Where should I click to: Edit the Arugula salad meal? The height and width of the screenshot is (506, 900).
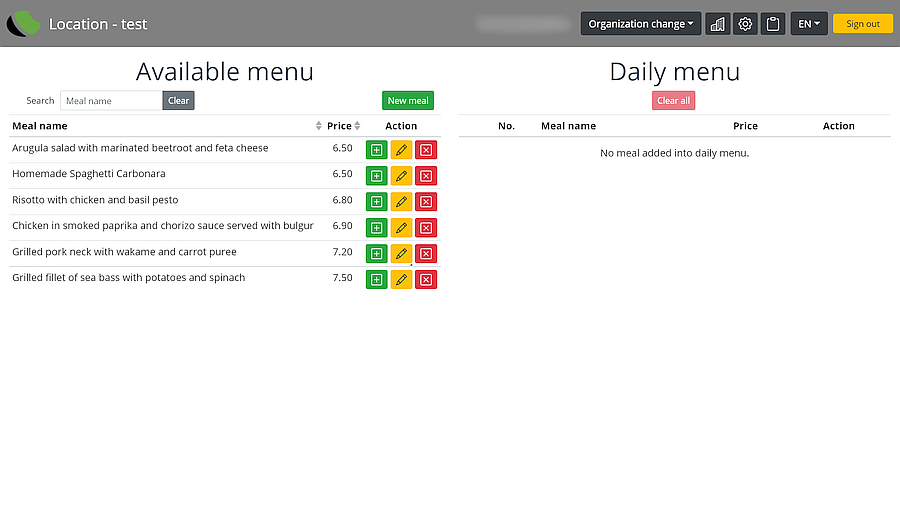point(401,150)
